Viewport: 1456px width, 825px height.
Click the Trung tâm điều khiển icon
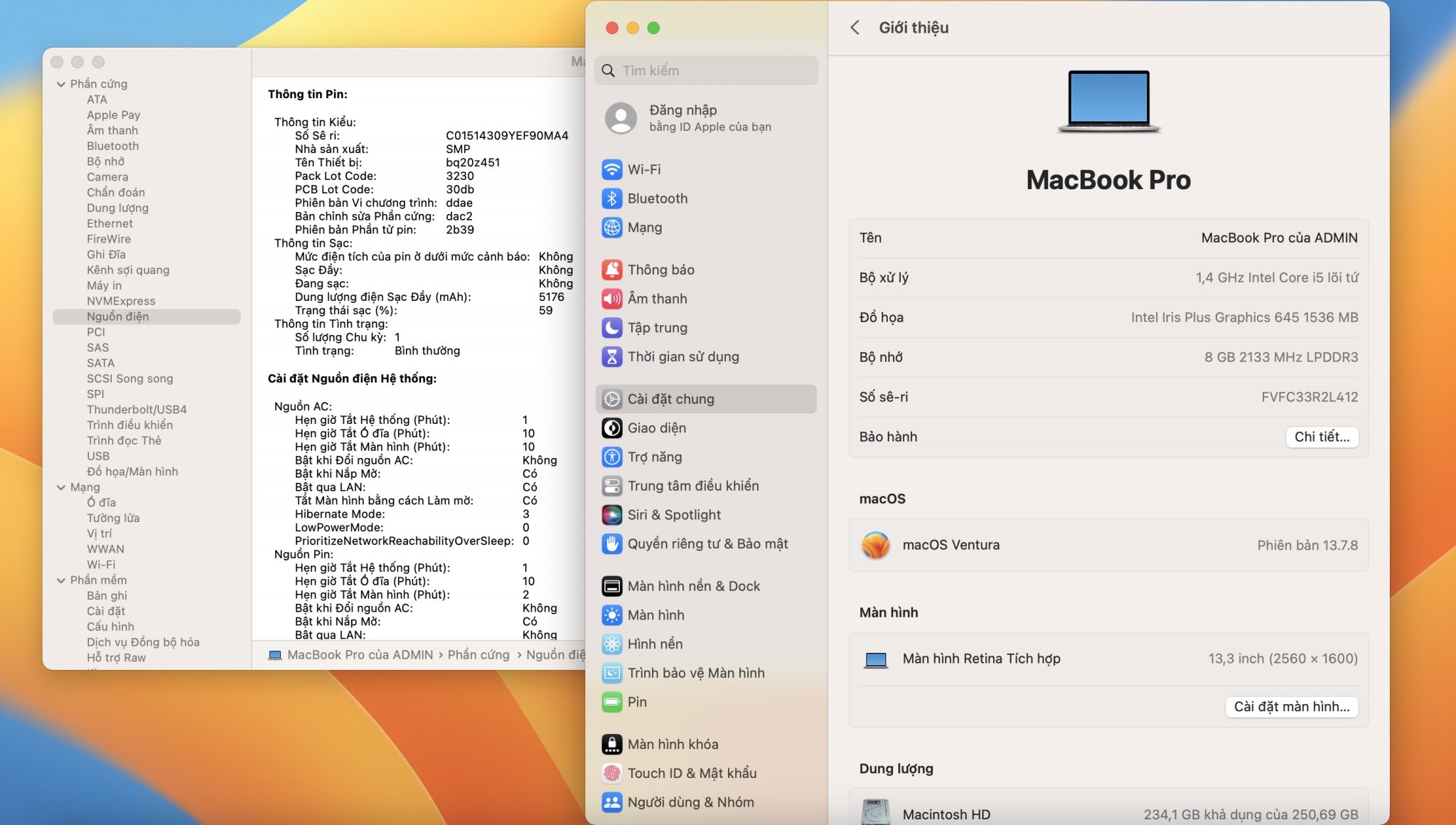(611, 486)
